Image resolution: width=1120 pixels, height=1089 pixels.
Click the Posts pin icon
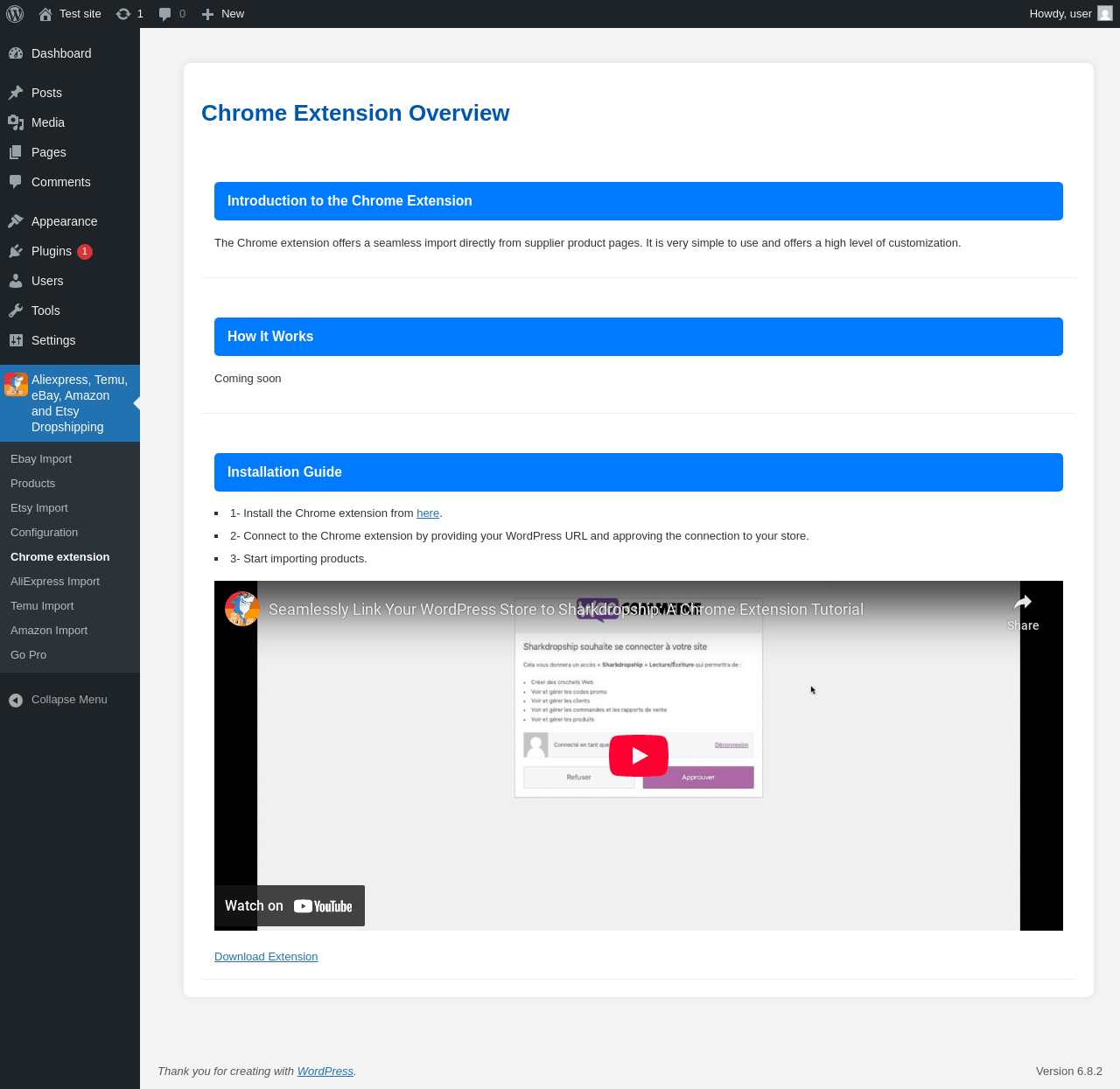(16, 93)
